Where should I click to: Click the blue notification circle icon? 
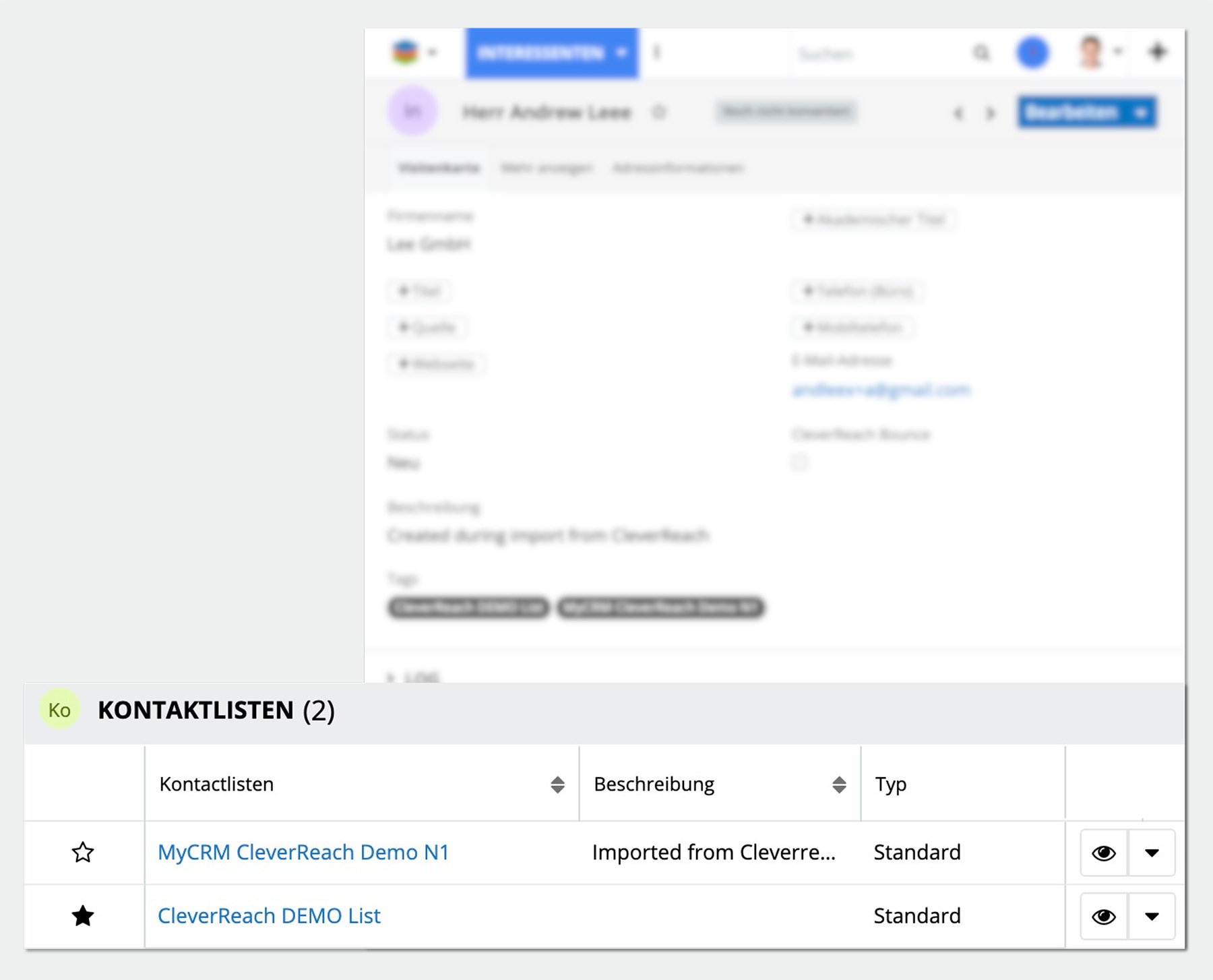[1032, 53]
